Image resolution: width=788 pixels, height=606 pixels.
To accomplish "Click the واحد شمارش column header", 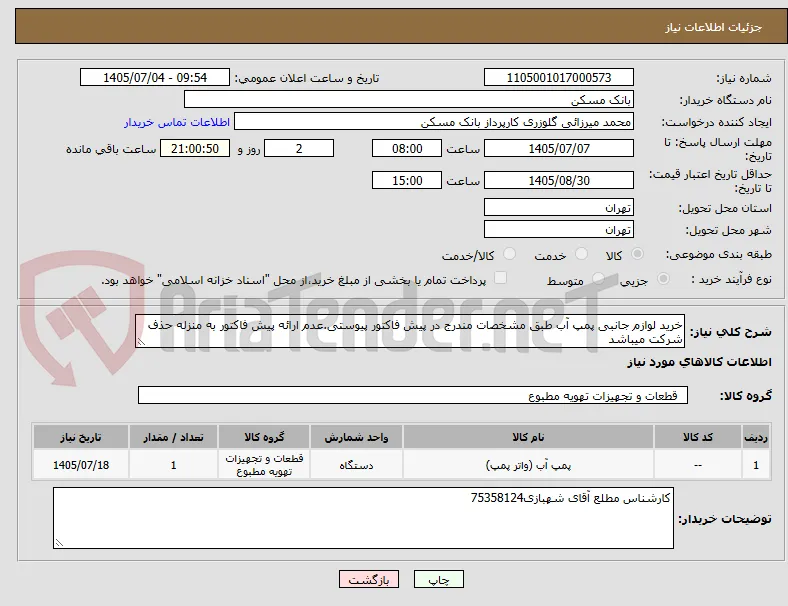I will [x=356, y=437].
